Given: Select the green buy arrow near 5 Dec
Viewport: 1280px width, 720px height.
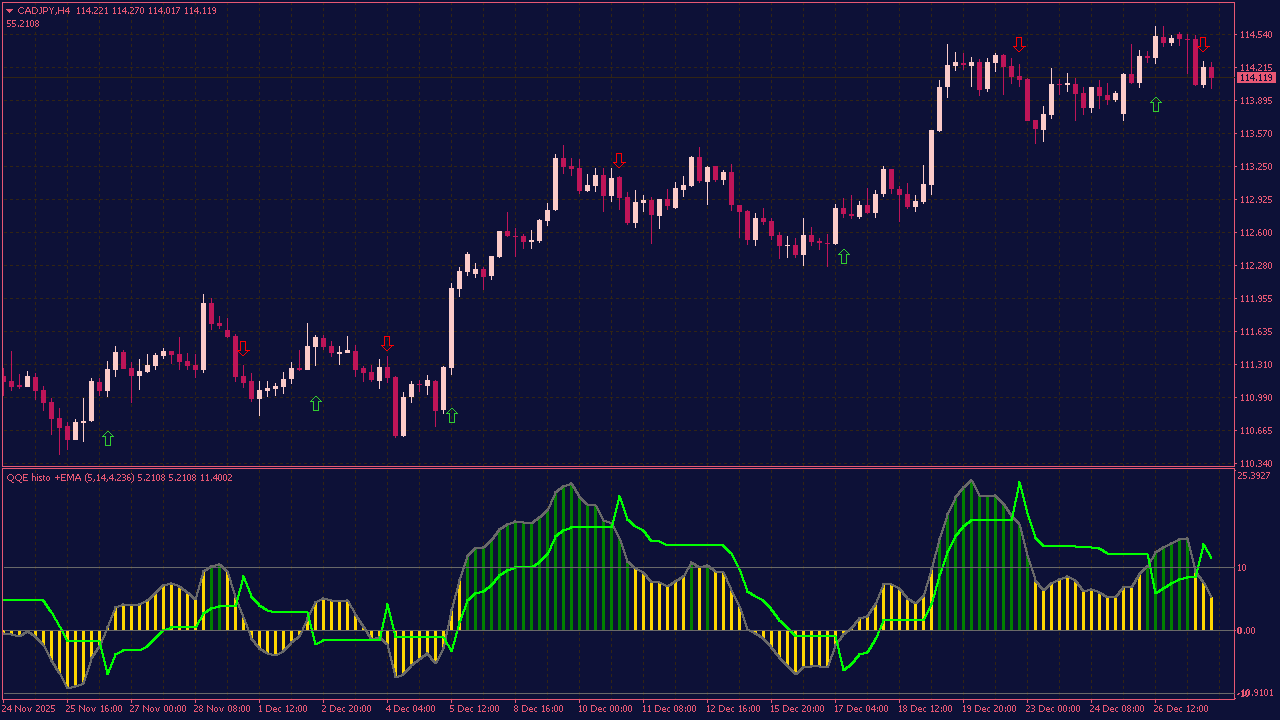Looking at the screenshot, I should [x=451, y=415].
